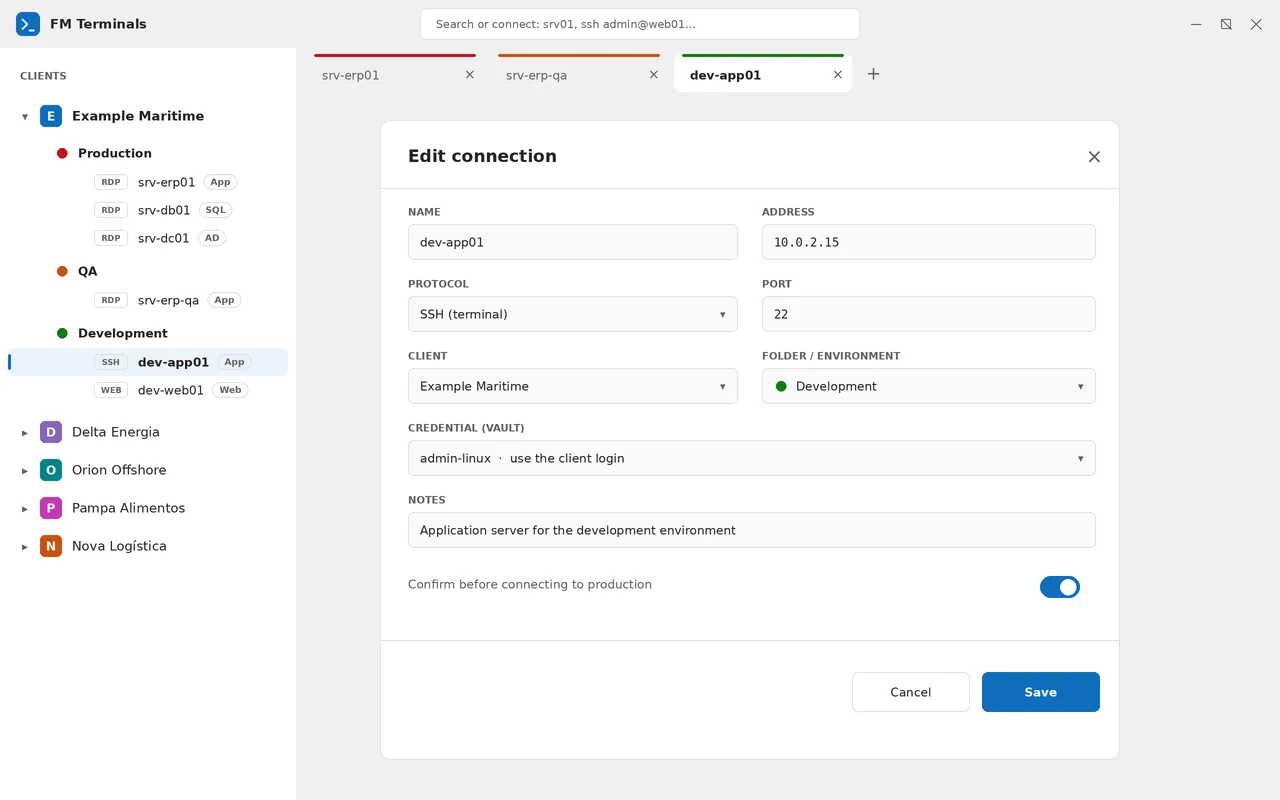
Task: Click the Orion Offshore avatar icon
Action: (51, 470)
